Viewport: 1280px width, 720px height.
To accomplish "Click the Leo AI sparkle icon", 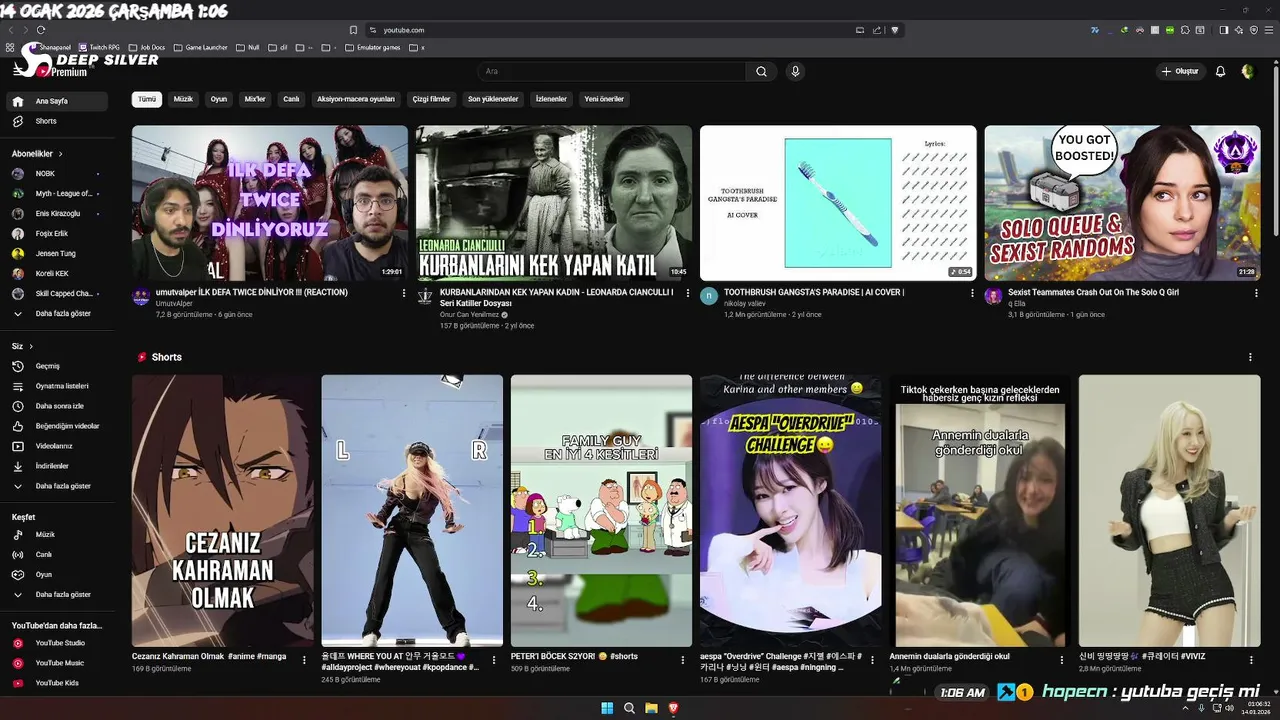I will pyautogui.click(x=1239, y=30).
